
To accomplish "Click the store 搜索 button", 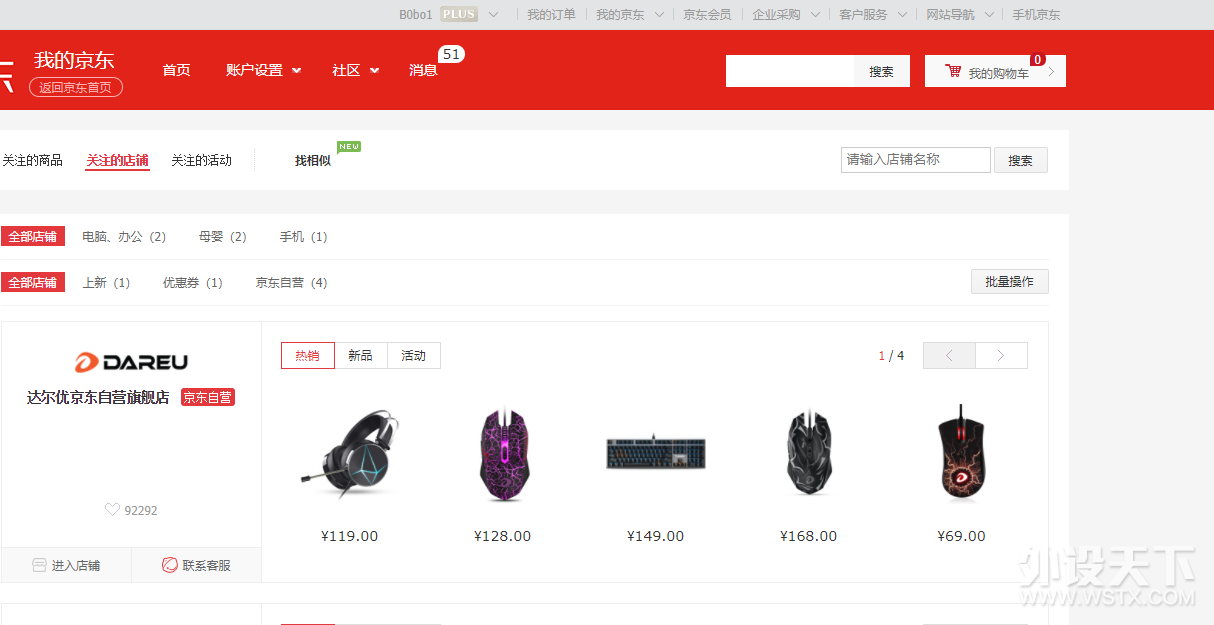I will click(1021, 160).
